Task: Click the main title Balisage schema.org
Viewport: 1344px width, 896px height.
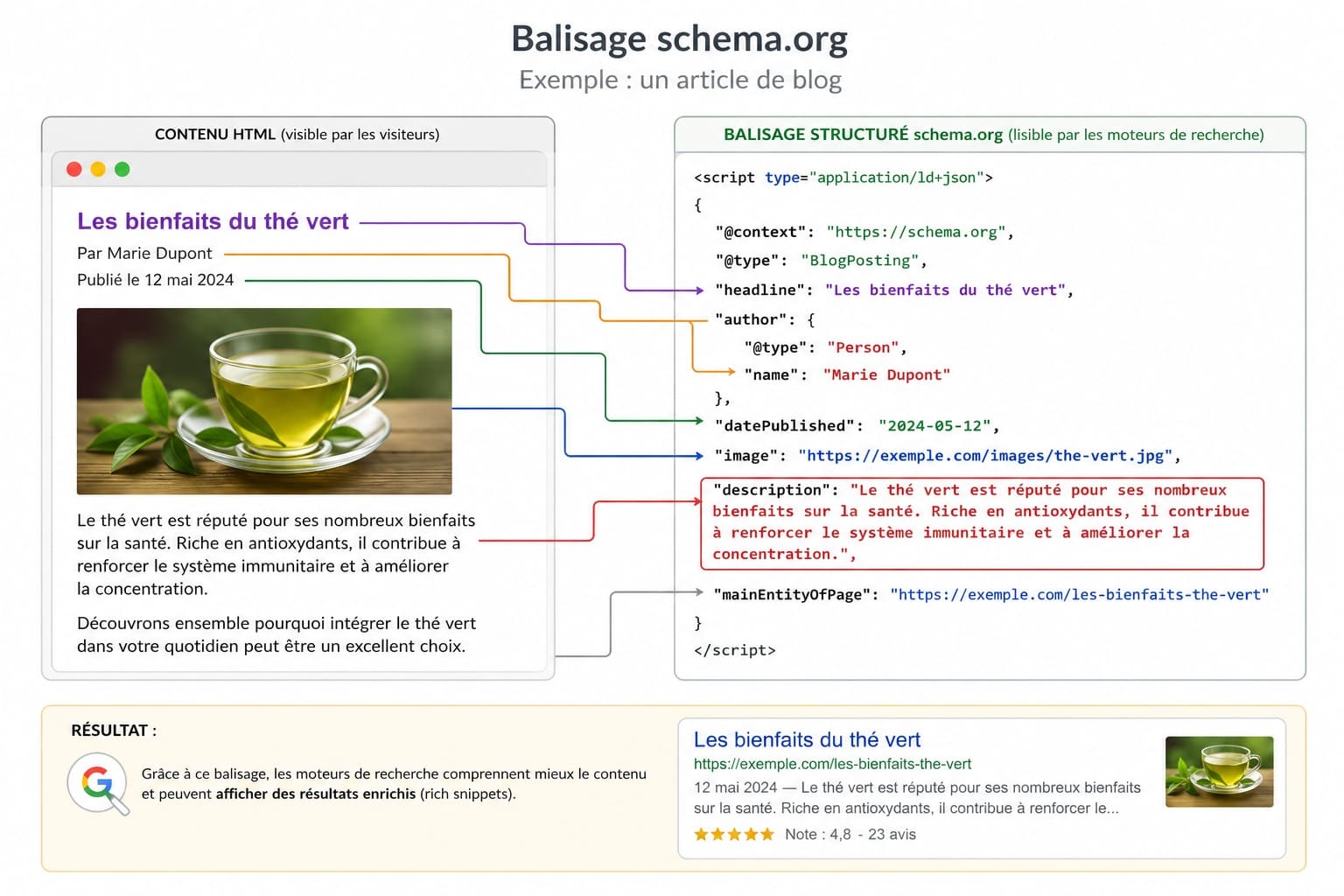Action: 680,38
